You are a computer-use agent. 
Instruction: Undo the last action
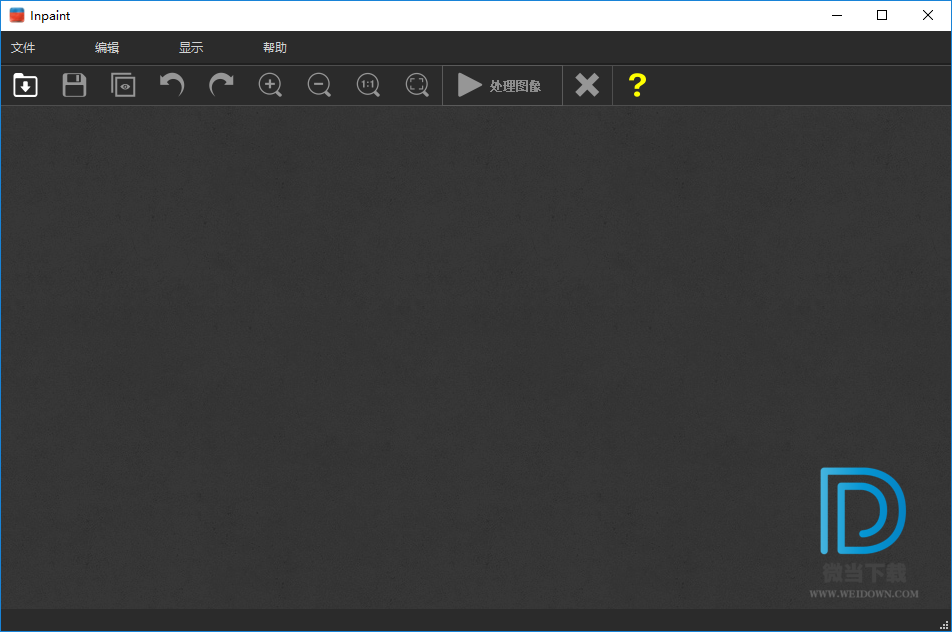pyautogui.click(x=172, y=85)
